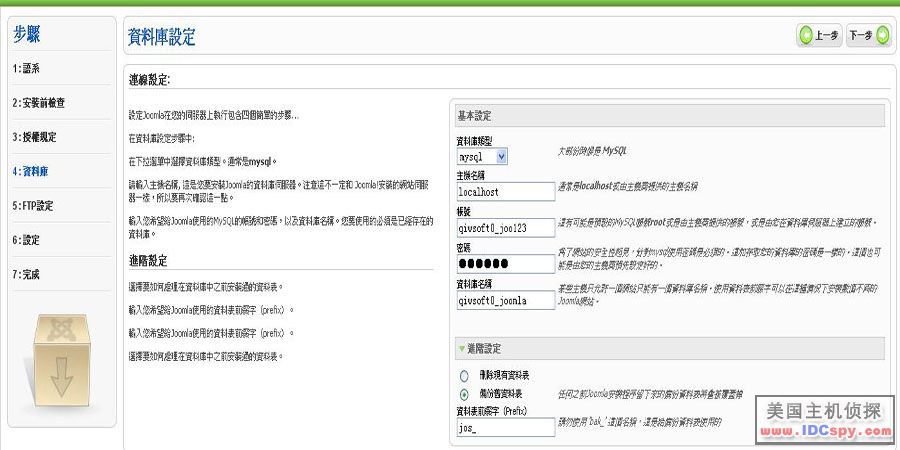Click the Joomla install box icon
Viewport: 900px width, 450px height.
(x=61, y=360)
